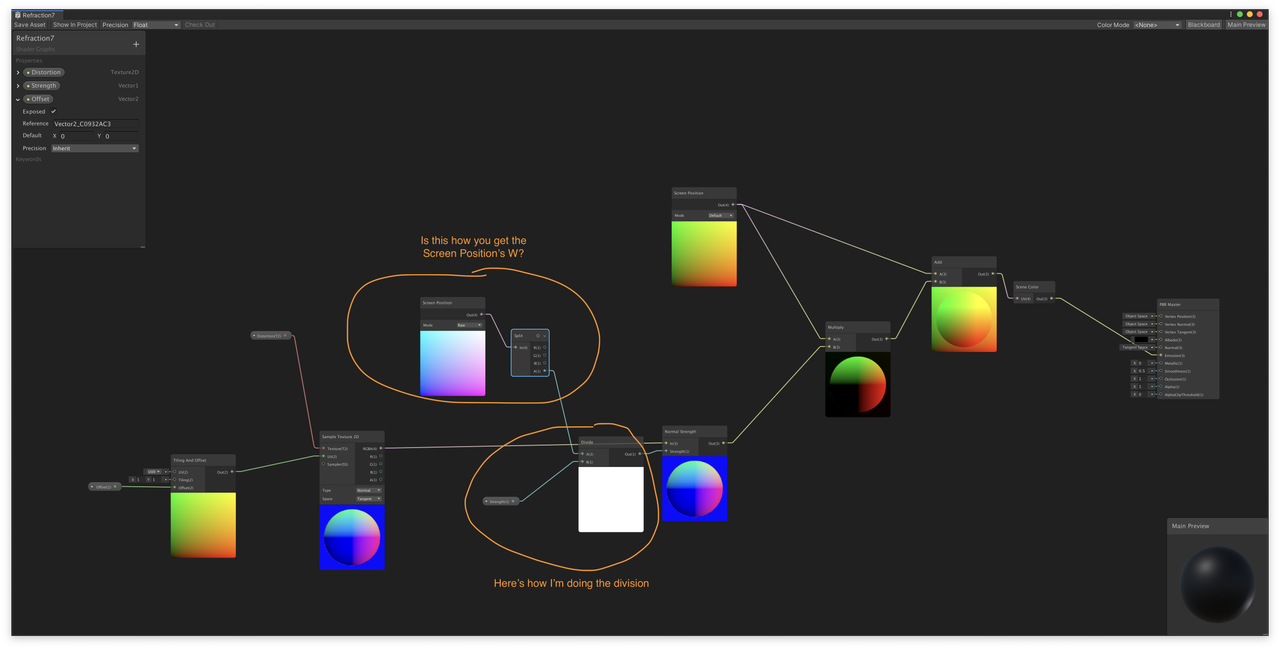Click the Out(2) port of Tiling And Offset
1280x649 pixels.
[232, 472]
